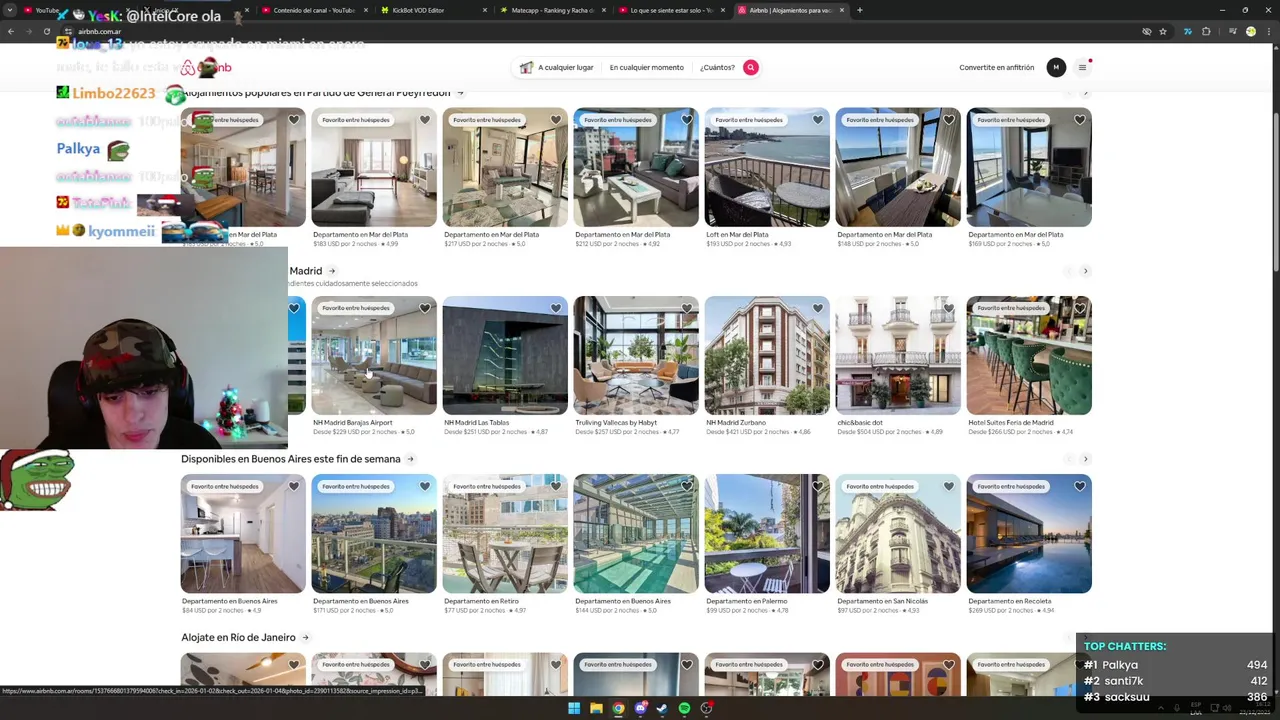
Task: Heart the $183 USD Departamento en Mar del Plata
Action: pyautogui.click(x=425, y=120)
